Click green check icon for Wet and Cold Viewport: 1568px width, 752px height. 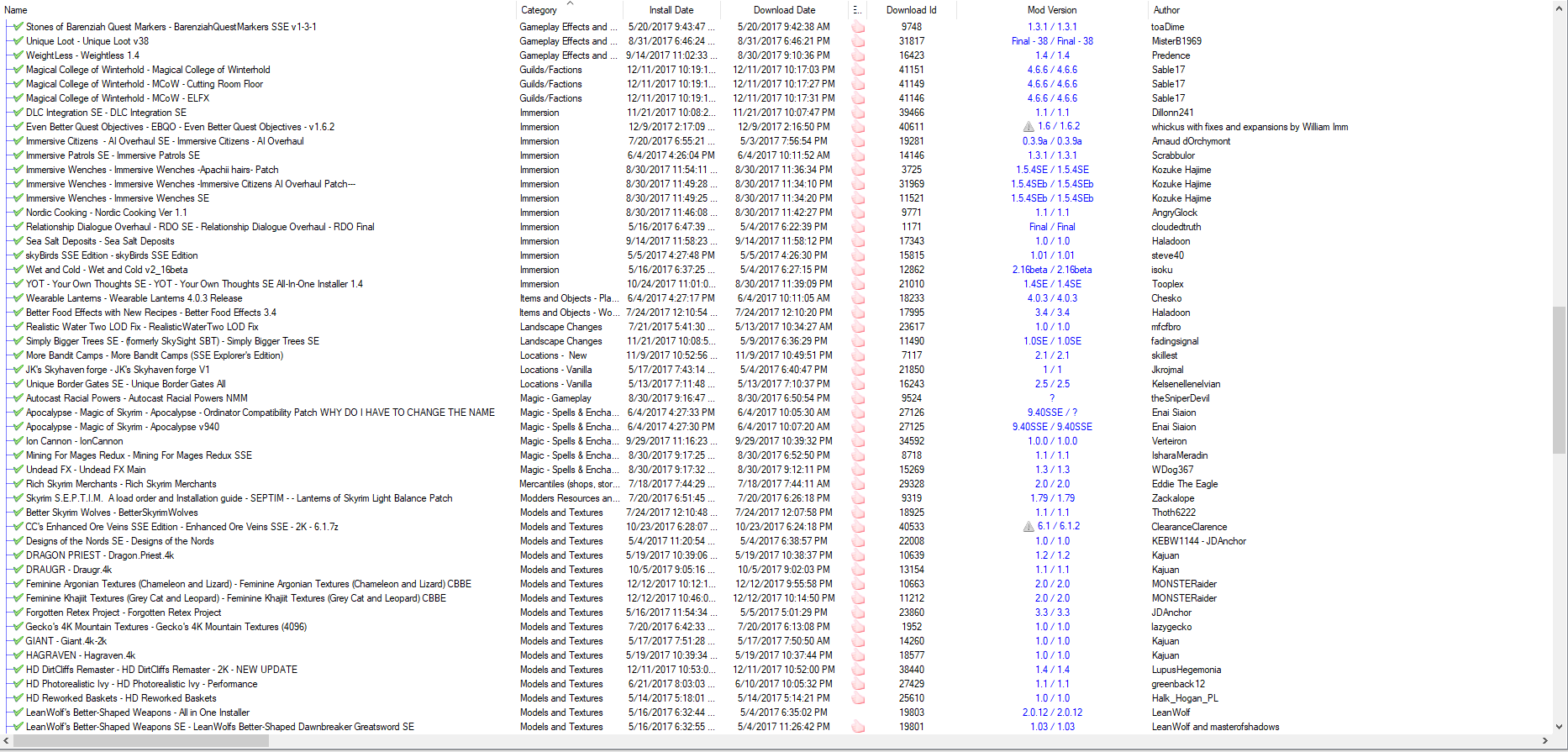tap(18, 270)
